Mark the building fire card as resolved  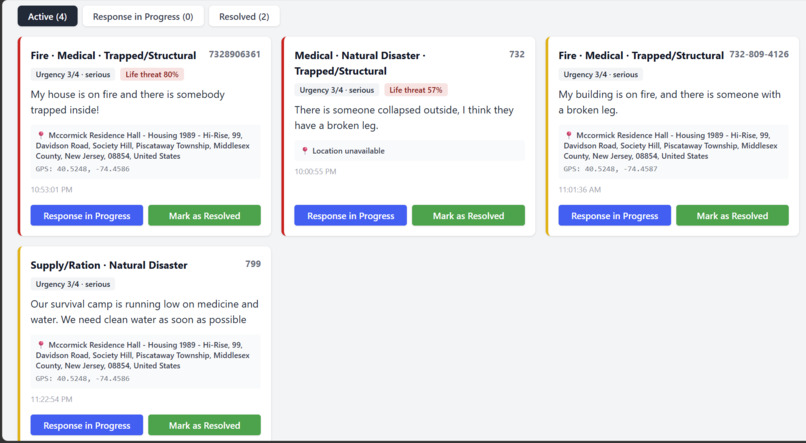tap(732, 216)
